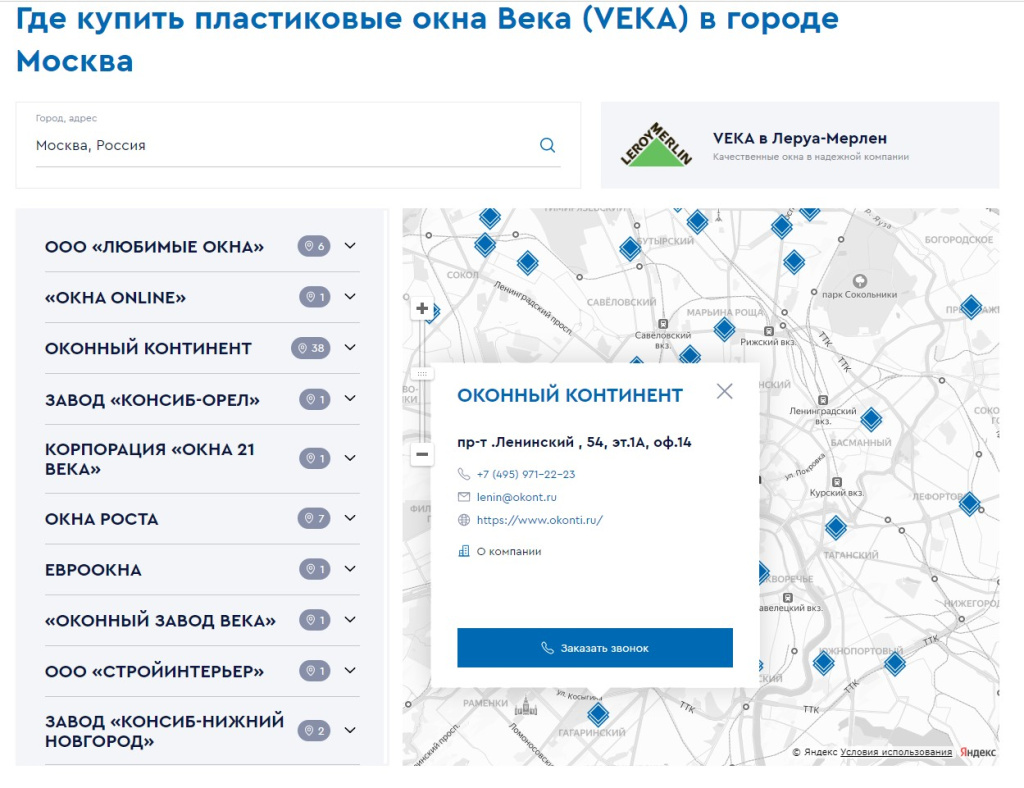The height and width of the screenshot is (788, 1024).
Task: Click map marker right of Южнопортовый label
Action: click(895, 664)
